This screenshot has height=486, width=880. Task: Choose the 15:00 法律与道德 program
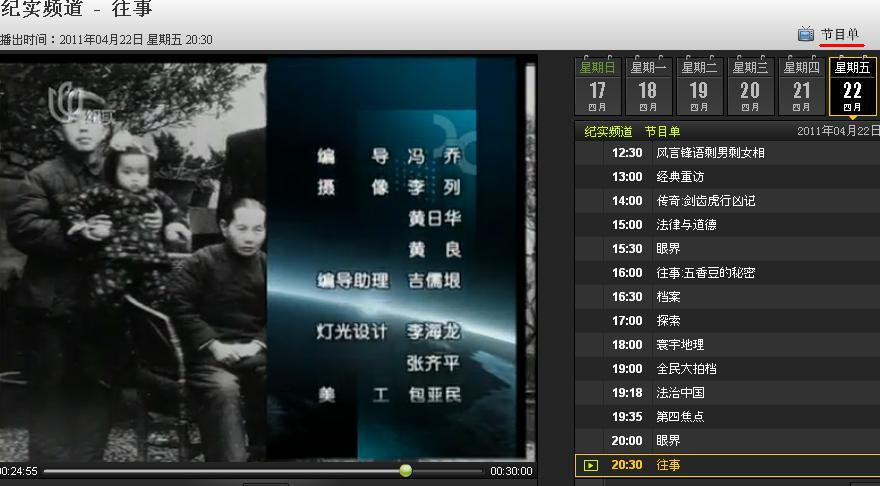[x=686, y=225]
